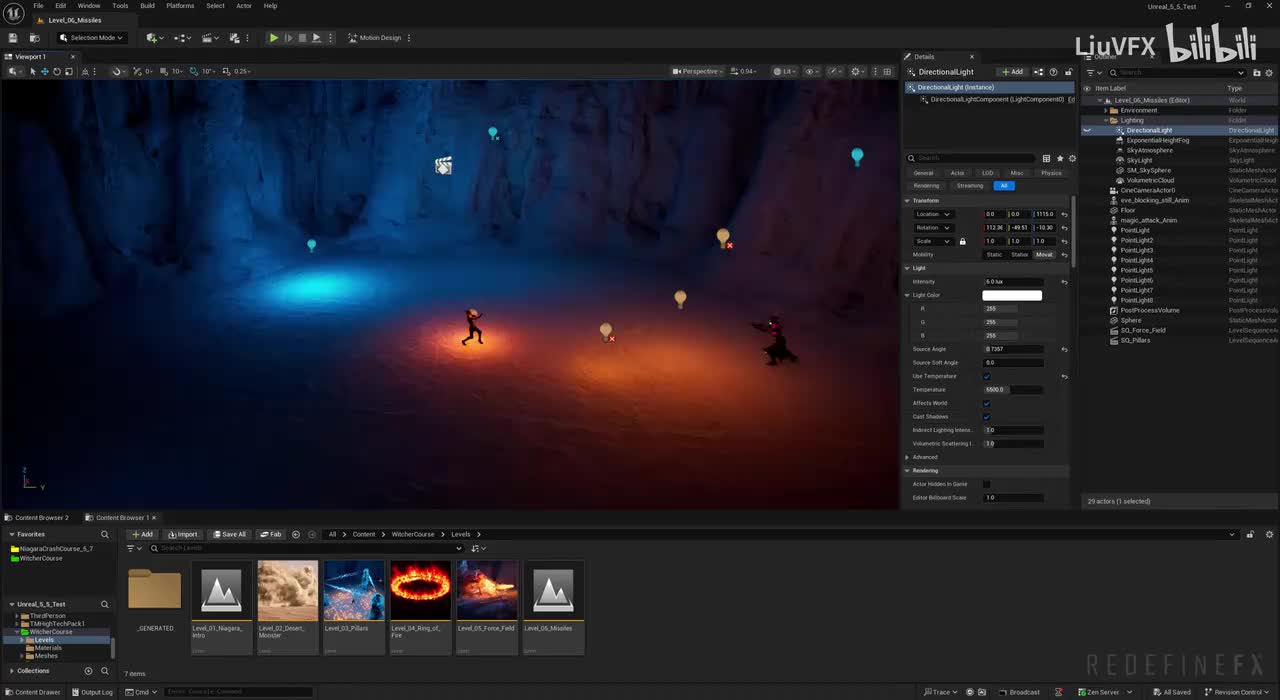Click the save current level icon
This screenshot has width=1280, height=700.
point(12,38)
